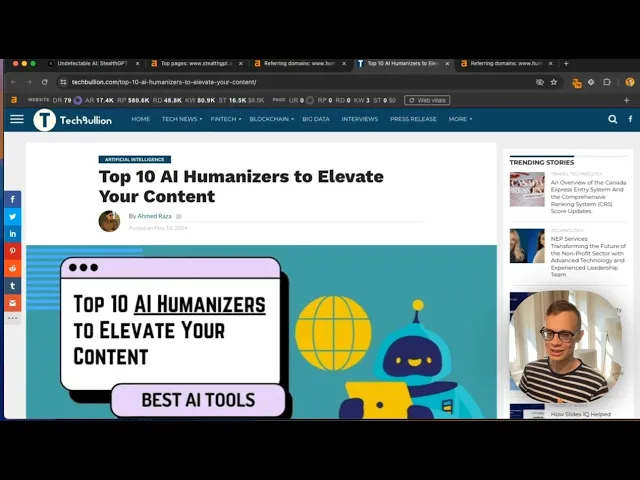Open the browser profile avatar
The height and width of the screenshot is (480, 640).
tap(630, 82)
